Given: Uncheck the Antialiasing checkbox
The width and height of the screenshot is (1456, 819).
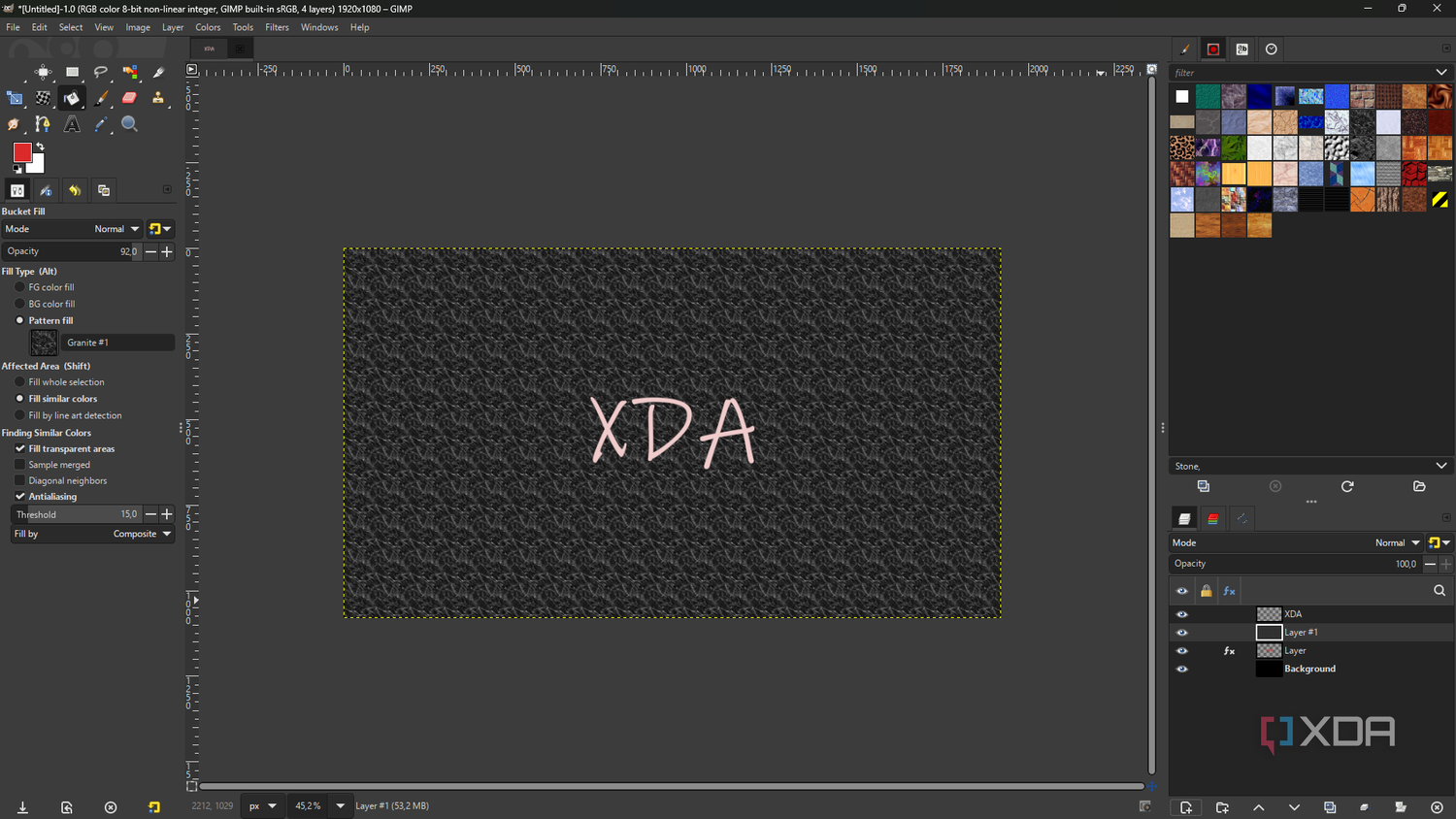Looking at the screenshot, I should pyautogui.click(x=19, y=496).
